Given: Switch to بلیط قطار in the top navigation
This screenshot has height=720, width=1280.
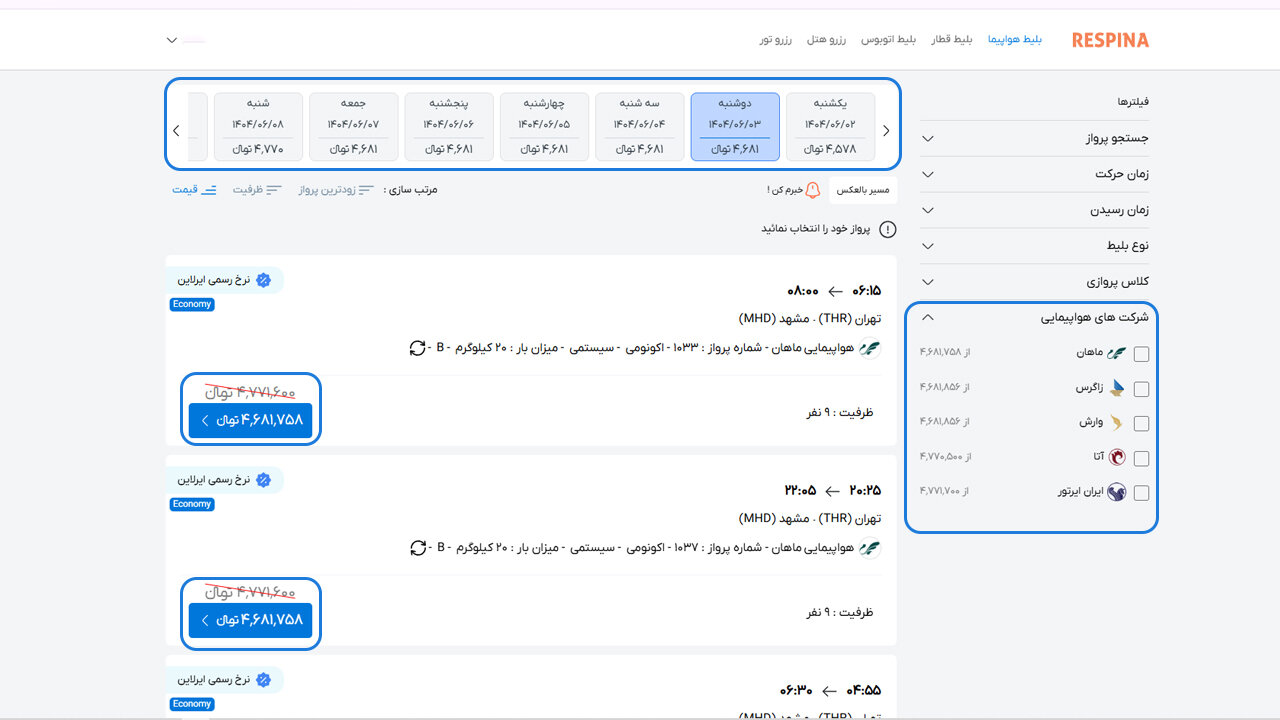Looking at the screenshot, I should click(x=950, y=39).
